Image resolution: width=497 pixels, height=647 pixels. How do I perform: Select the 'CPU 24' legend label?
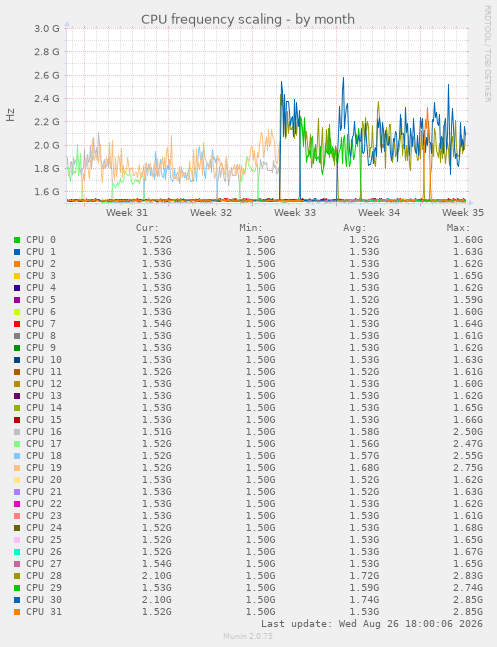click(44, 527)
